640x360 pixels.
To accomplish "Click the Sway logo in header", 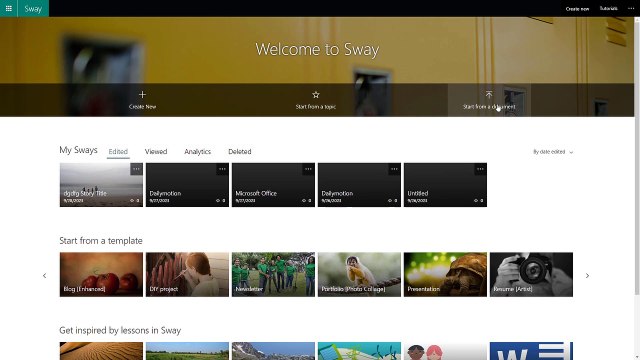I will [33, 8].
